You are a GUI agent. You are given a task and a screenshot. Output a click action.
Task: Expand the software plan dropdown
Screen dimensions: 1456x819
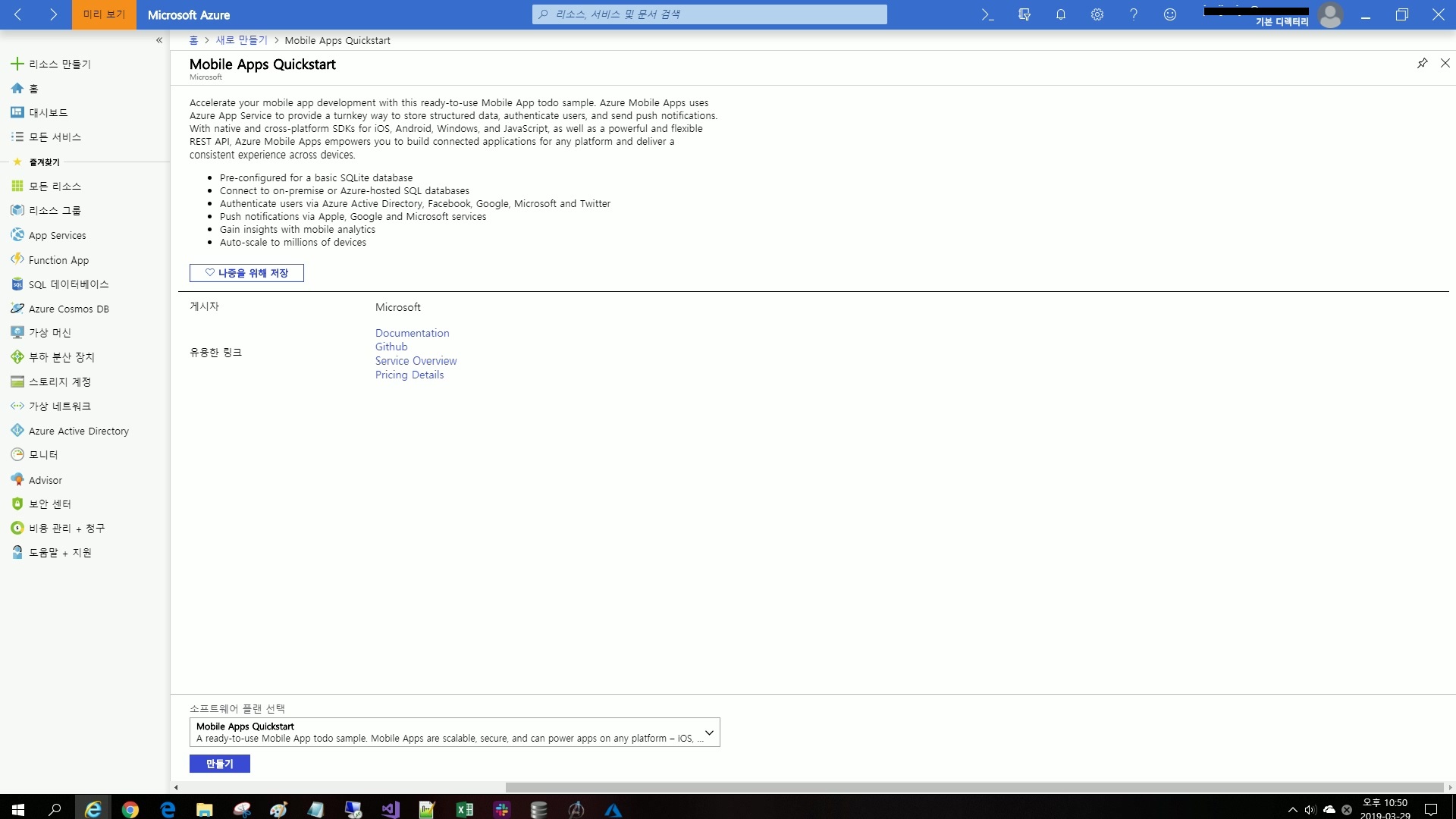[x=709, y=733]
